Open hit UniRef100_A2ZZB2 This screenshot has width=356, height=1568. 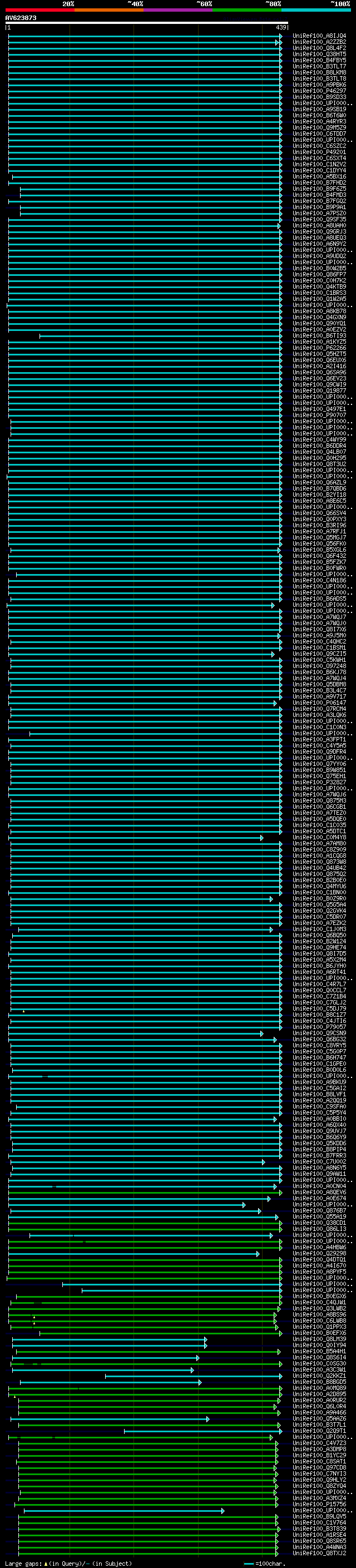319,42
